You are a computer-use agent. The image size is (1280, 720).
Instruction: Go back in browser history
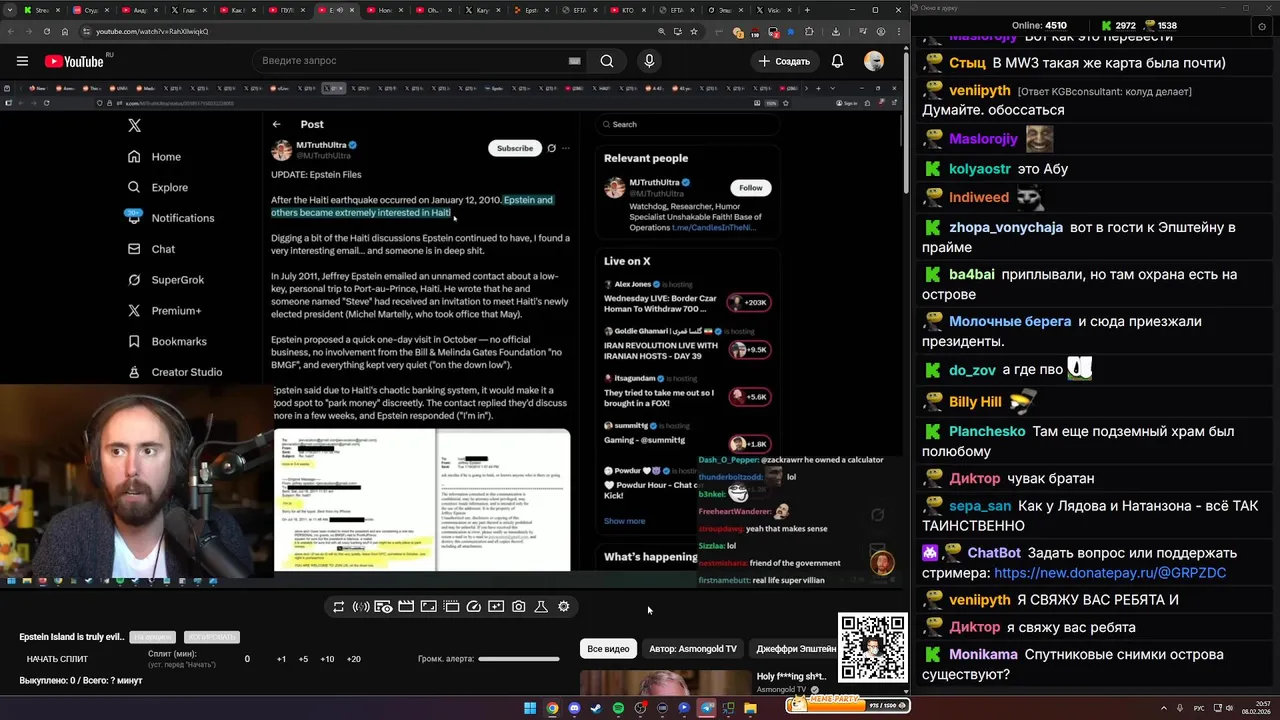[x=10, y=31]
